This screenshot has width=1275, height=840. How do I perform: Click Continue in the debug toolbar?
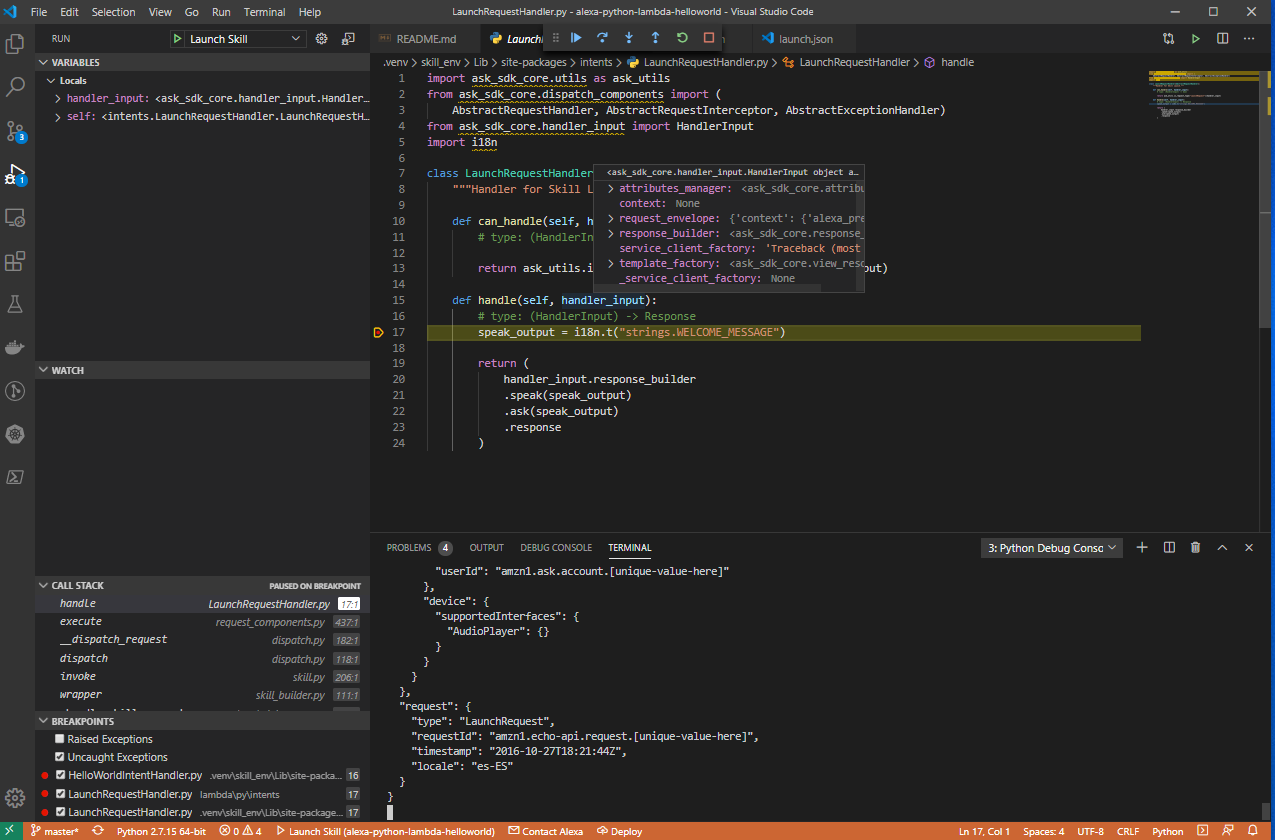tap(576, 38)
